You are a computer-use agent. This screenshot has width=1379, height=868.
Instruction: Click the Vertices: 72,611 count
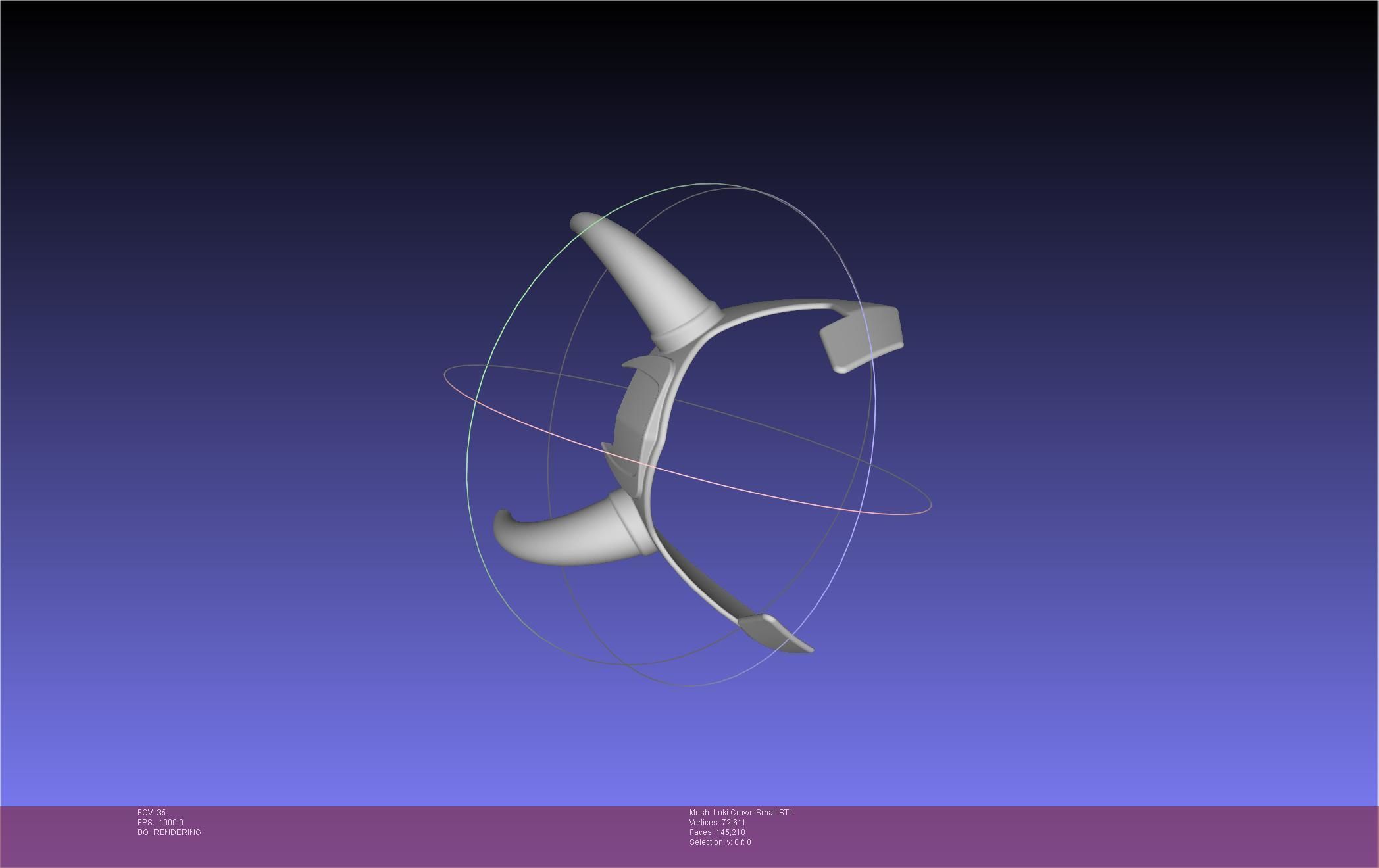717,823
